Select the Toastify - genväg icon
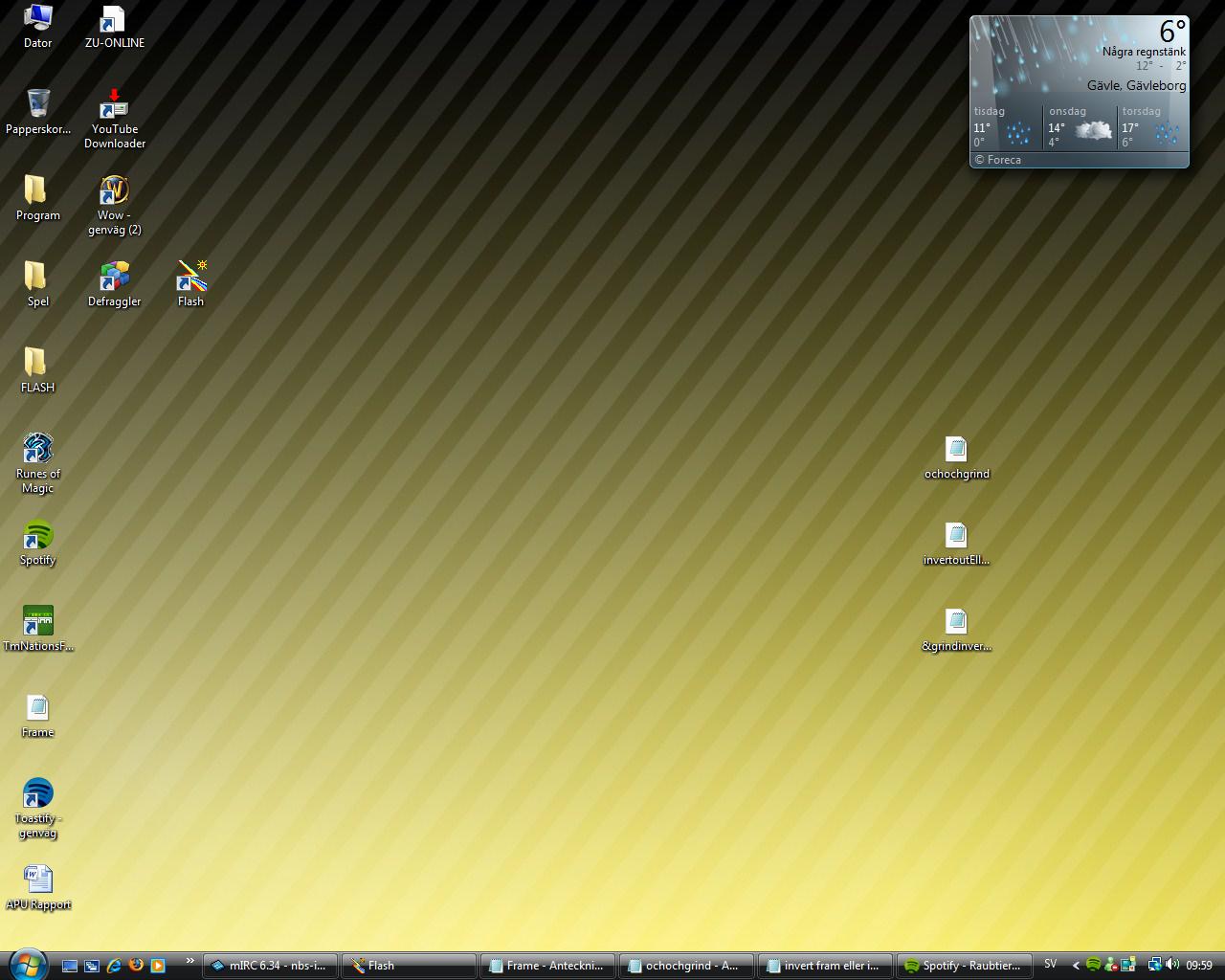The height and width of the screenshot is (980, 1225). [37, 808]
